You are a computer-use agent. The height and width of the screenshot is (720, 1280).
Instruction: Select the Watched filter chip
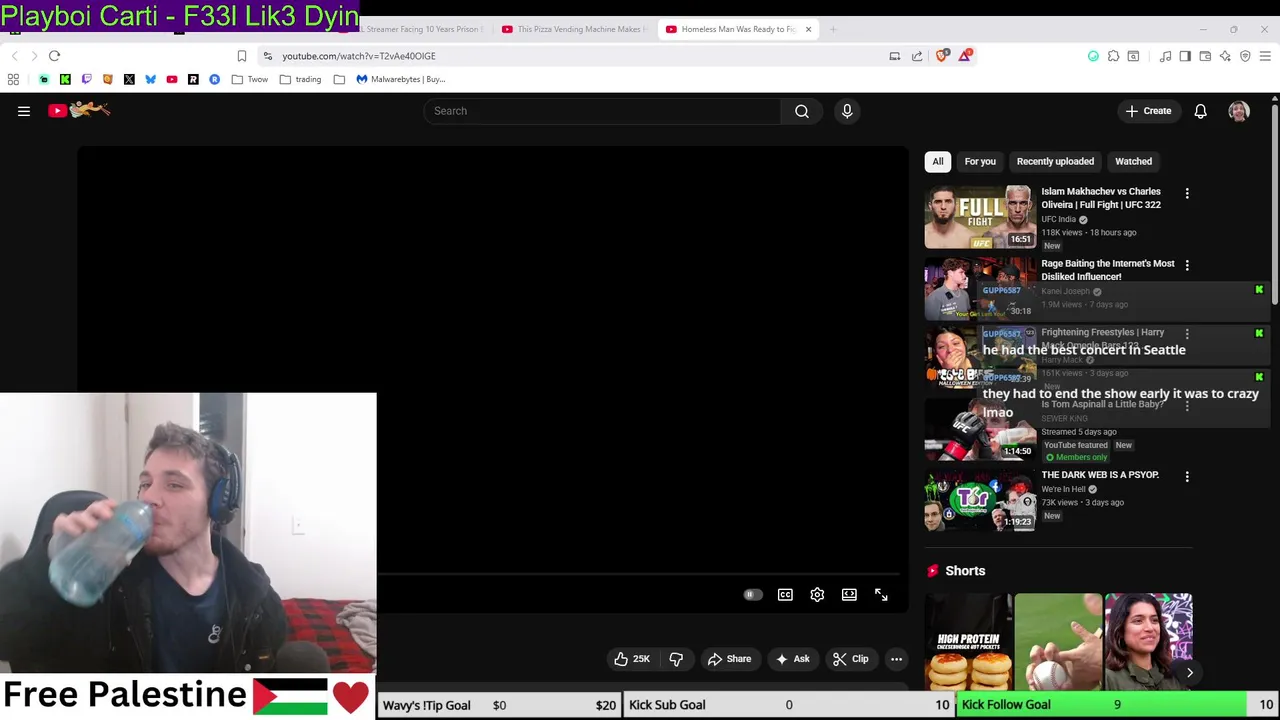[x=1133, y=161]
